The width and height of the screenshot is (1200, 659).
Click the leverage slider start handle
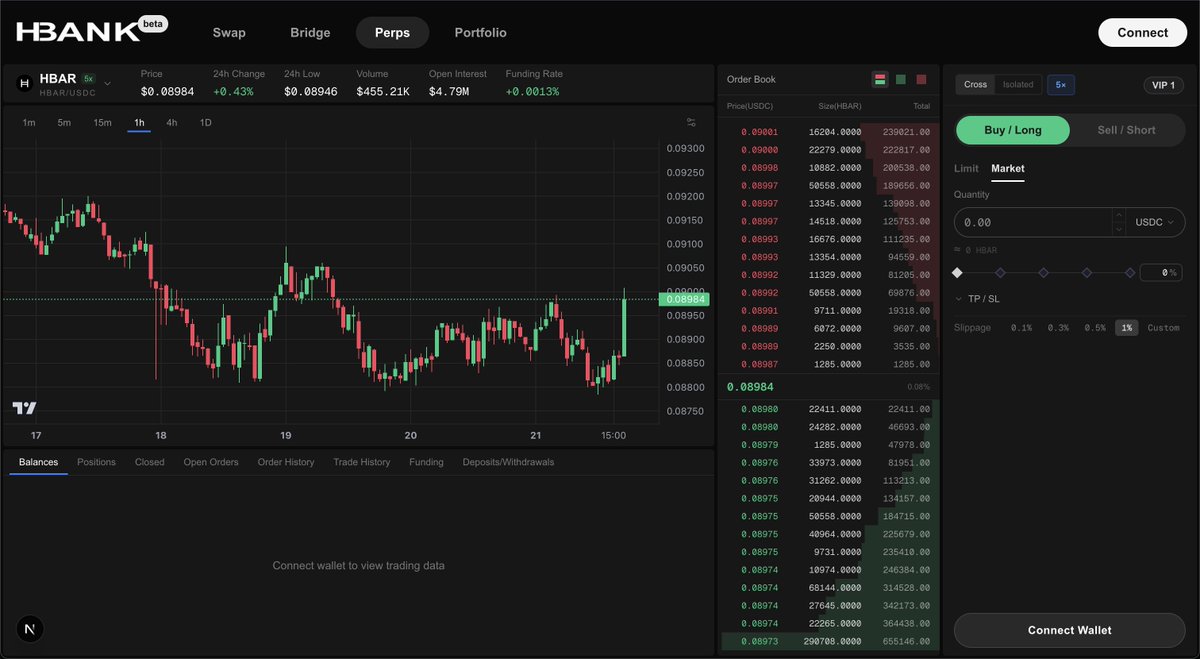coord(957,272)
